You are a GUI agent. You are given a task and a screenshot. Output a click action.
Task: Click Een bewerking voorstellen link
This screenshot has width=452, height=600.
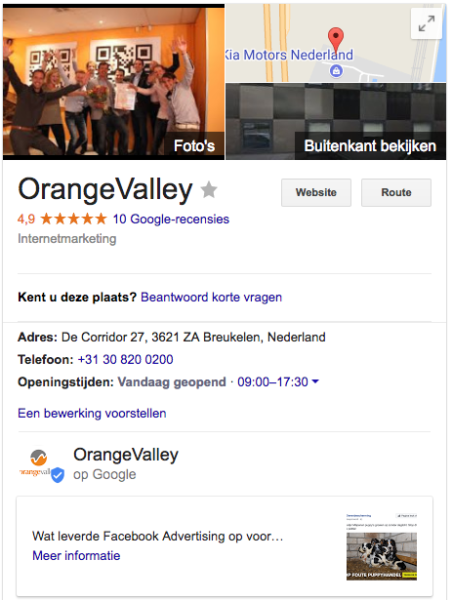click(x=92, y=413)
